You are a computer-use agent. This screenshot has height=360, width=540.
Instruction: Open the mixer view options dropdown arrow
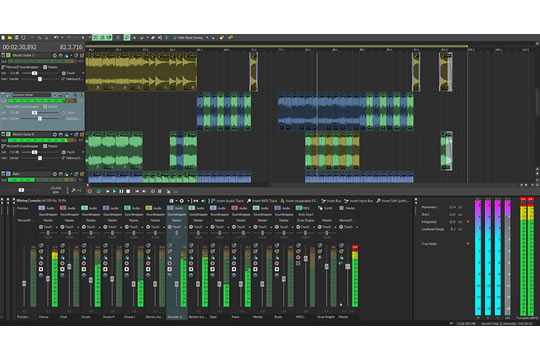pyautogui.click(x=176, y=201)
